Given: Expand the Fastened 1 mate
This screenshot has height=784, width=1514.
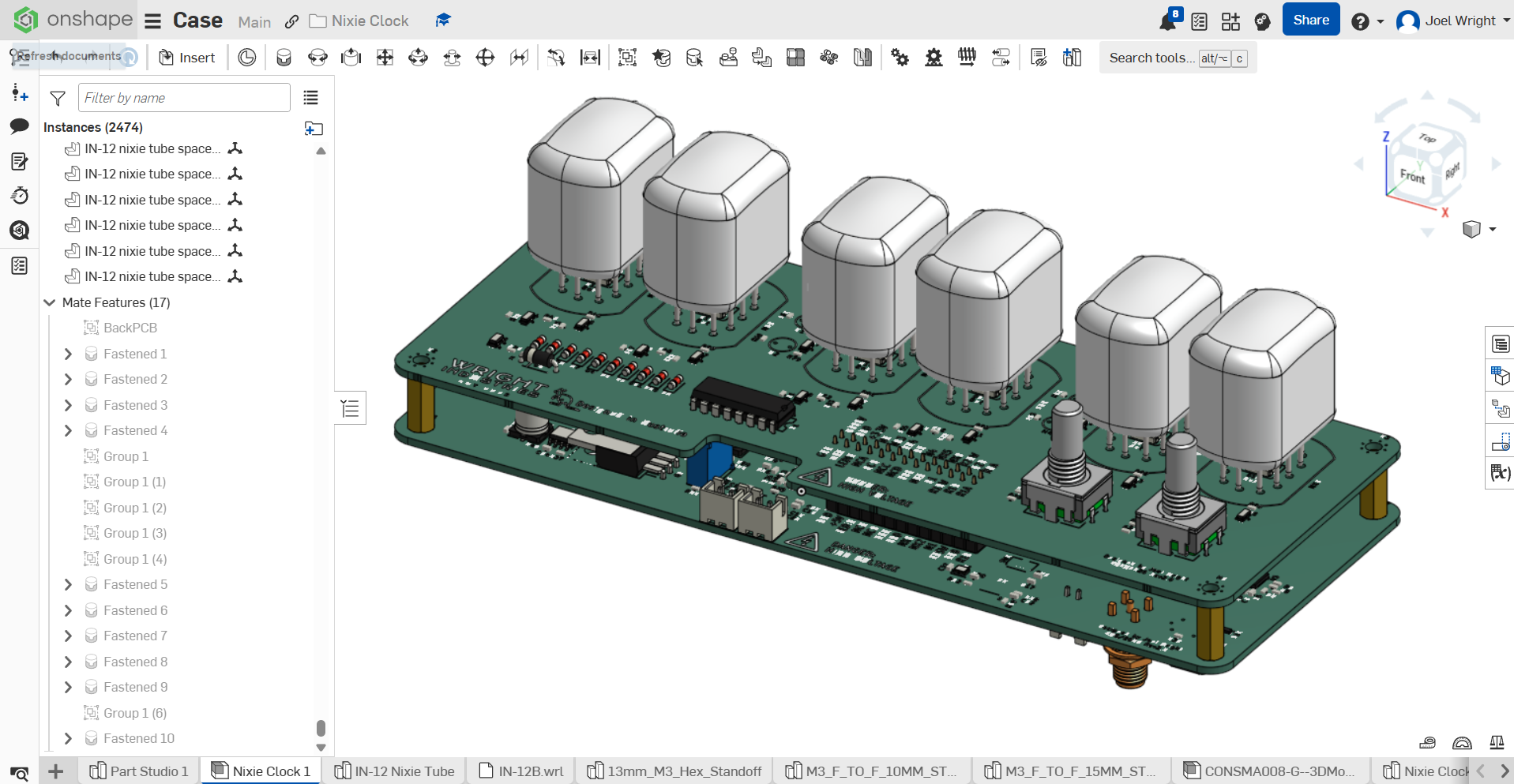Looking at the screenshot, I should (x=68, y=354).
